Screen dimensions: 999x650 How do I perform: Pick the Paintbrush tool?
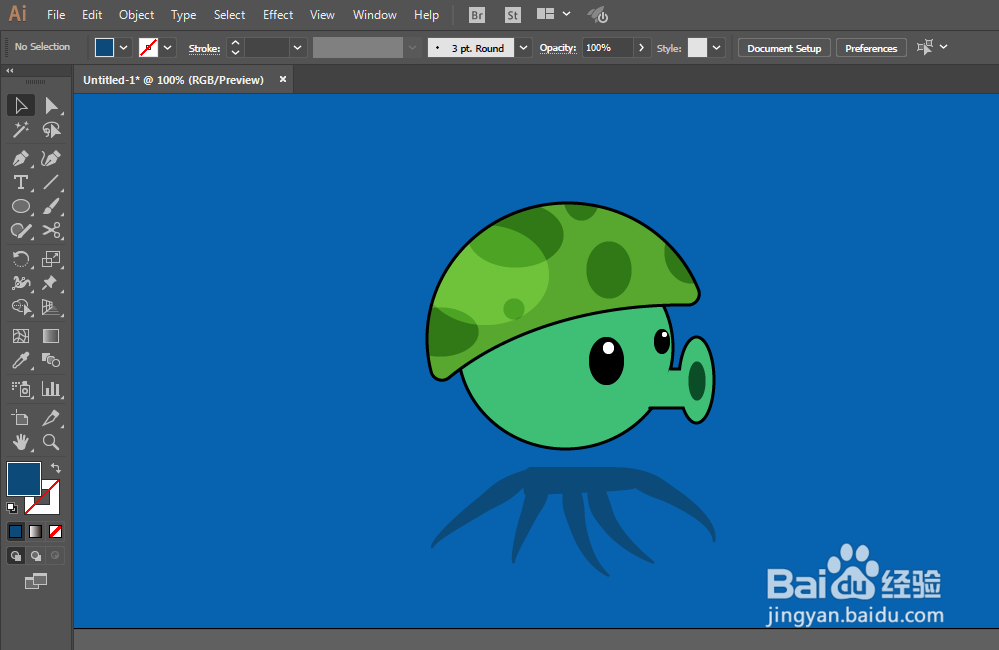pos(51,206)
